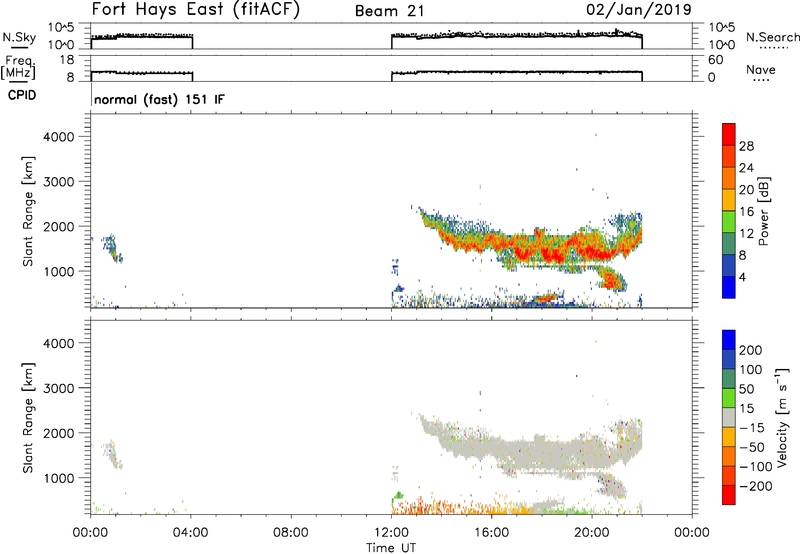
Task: Click the '04:00' time axis tick
Action: tap(191, 533)
